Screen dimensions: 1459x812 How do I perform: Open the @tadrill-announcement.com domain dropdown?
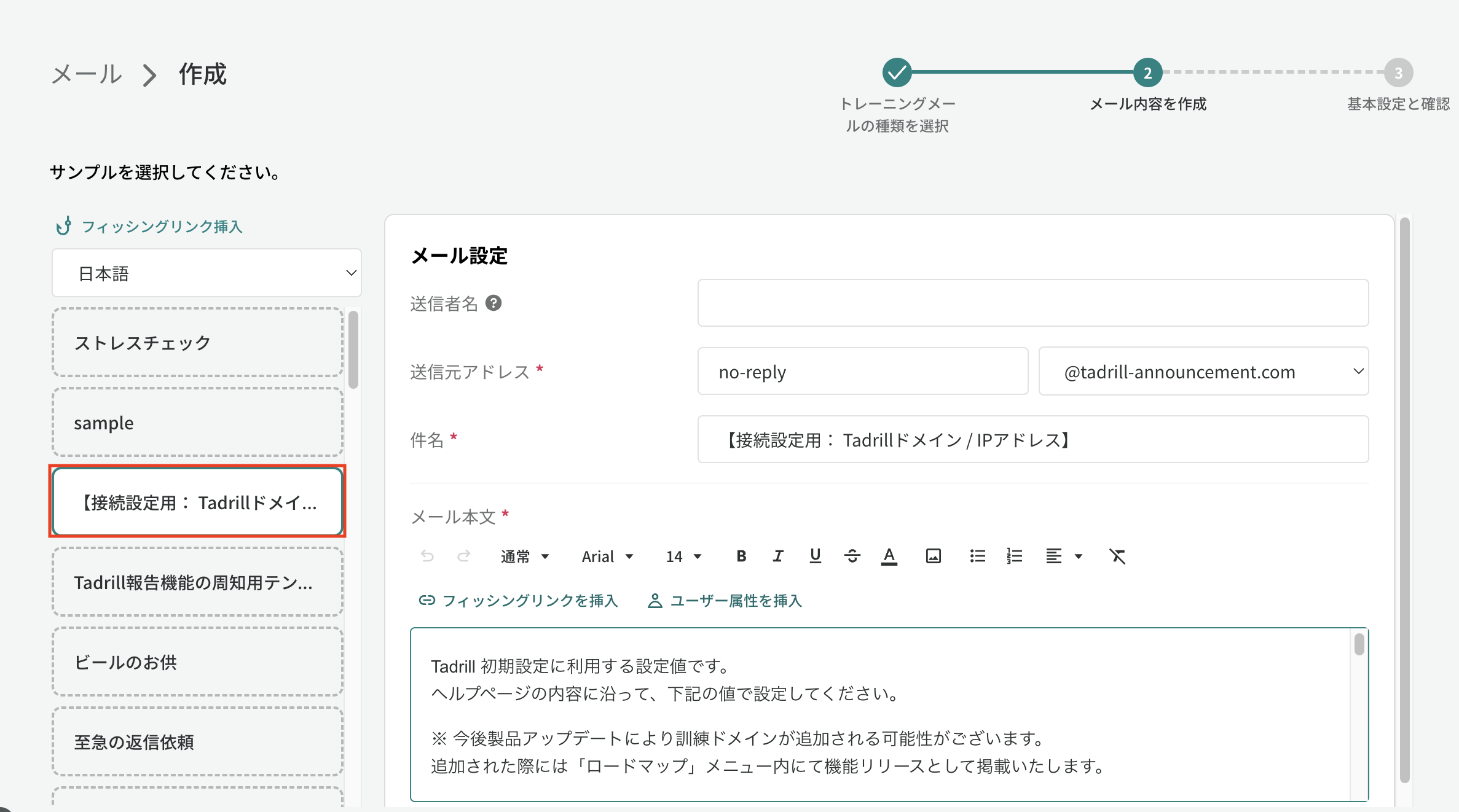pyautogui.click(x=1203, y=371)
